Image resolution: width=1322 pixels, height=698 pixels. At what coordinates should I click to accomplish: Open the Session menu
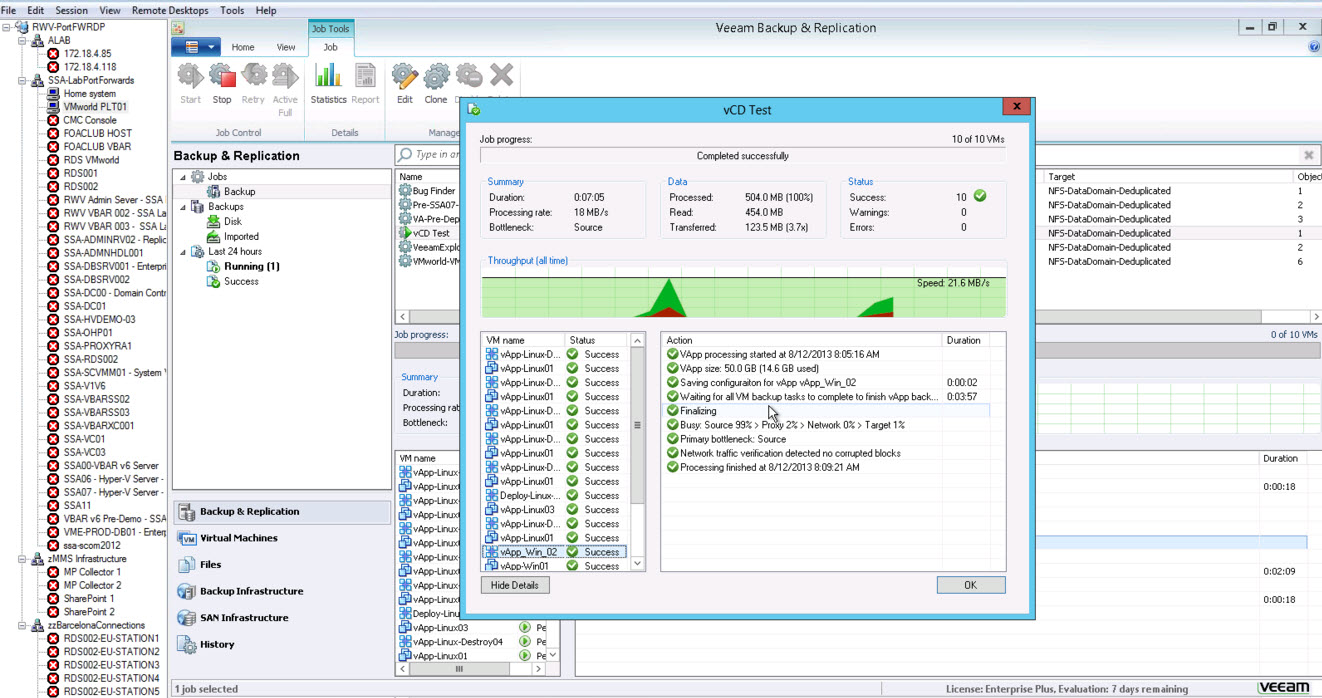pos(71,10)
